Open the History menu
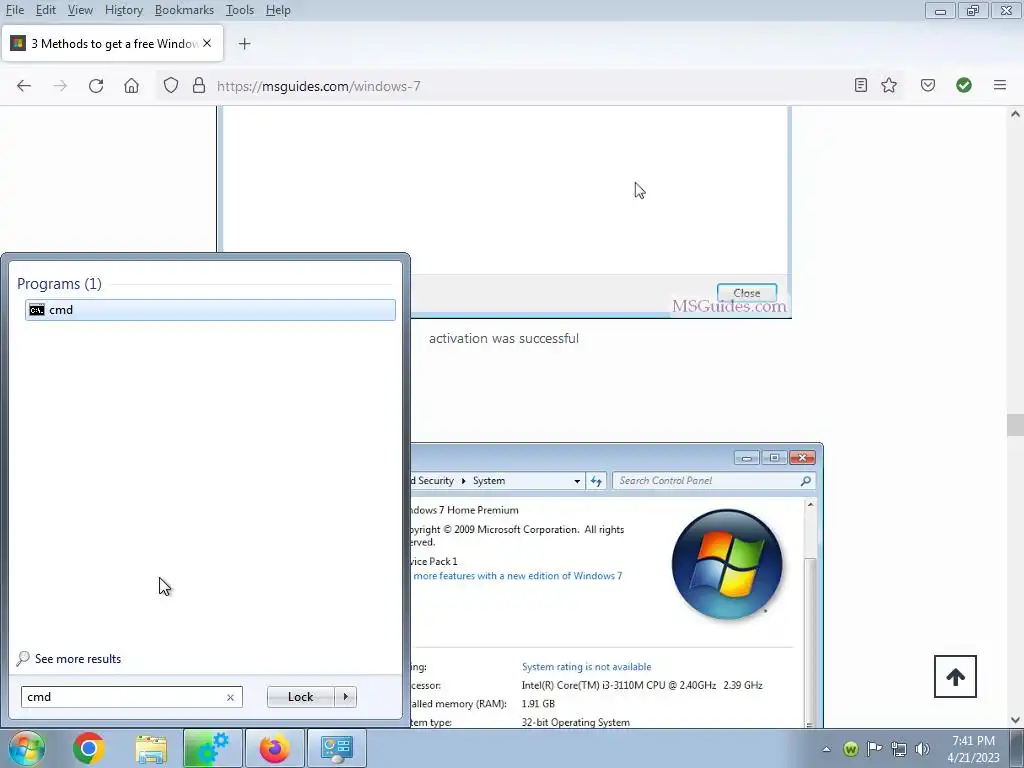 (123, 10)
